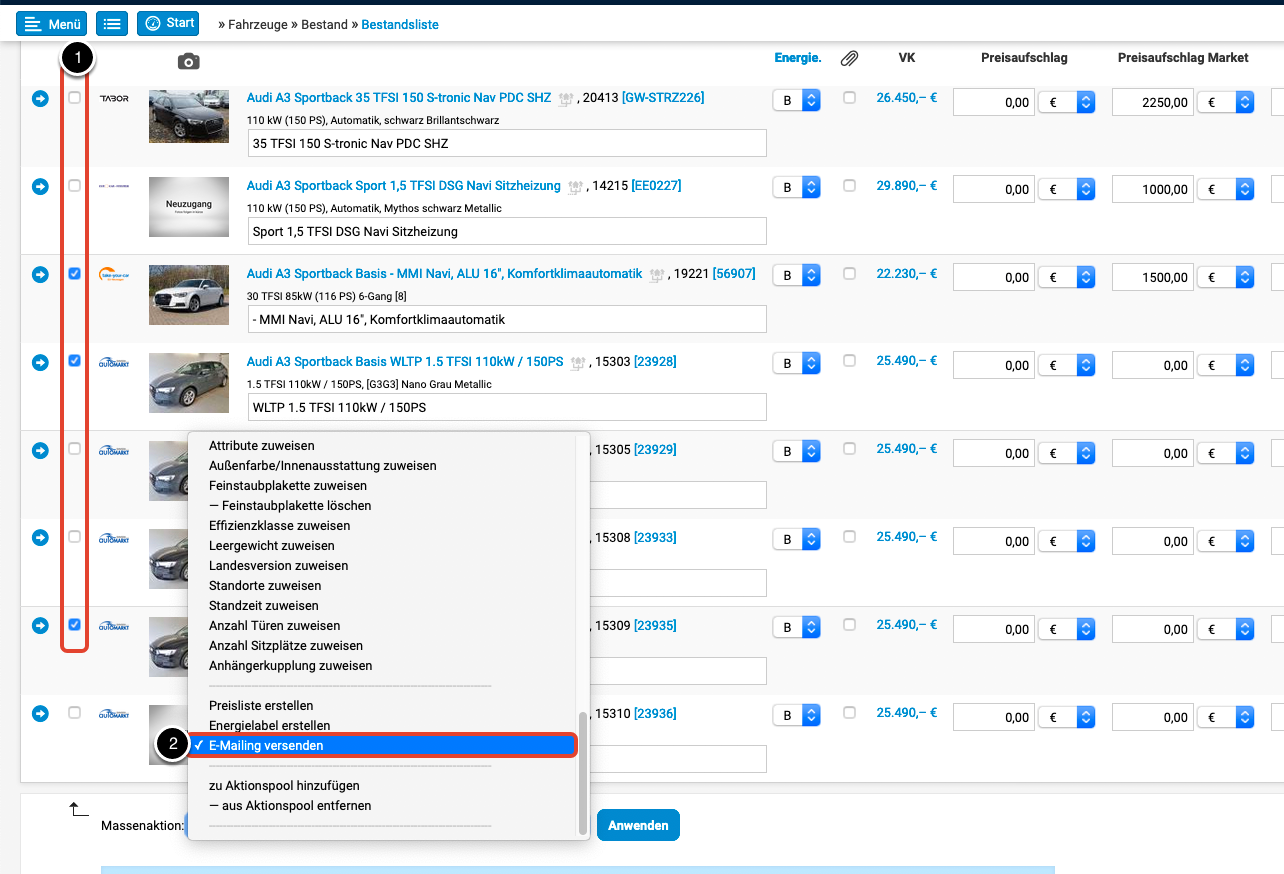The image size is (1284, 874).
Task: Click blue arrow icon beside vehicle 15310
Action: coord(40,714)
